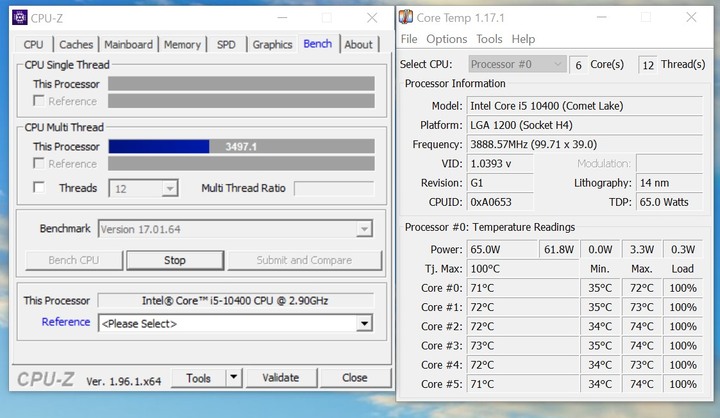
Task: Open the Memory tab
Action: click(x=182, y=45)
